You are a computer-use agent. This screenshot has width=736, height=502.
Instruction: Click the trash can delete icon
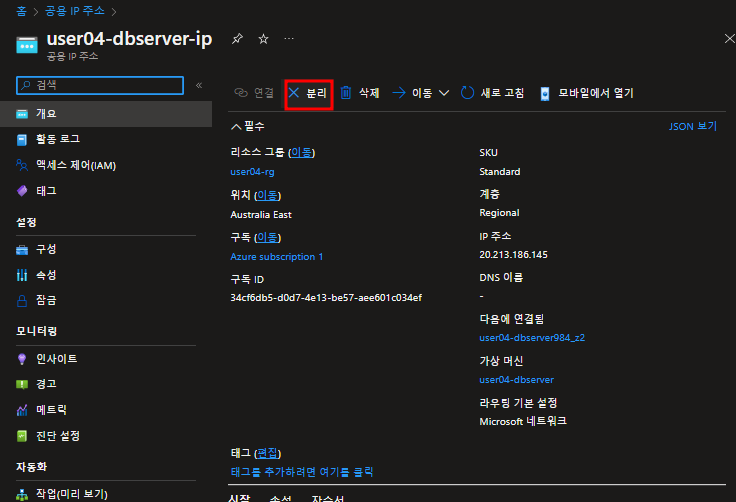pyautogui.click(x=346, y=93)
